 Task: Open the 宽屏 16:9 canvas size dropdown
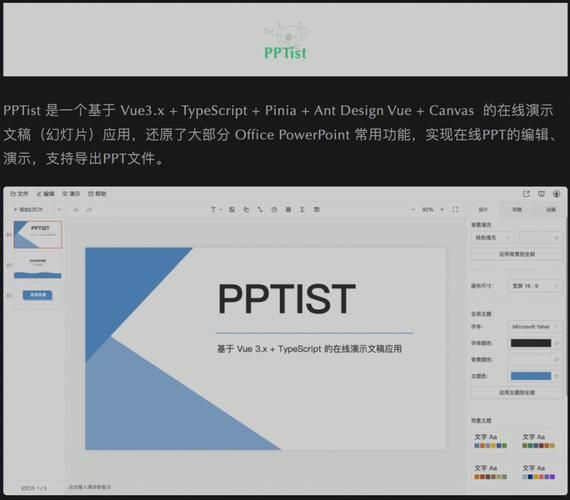coord(535,286)
